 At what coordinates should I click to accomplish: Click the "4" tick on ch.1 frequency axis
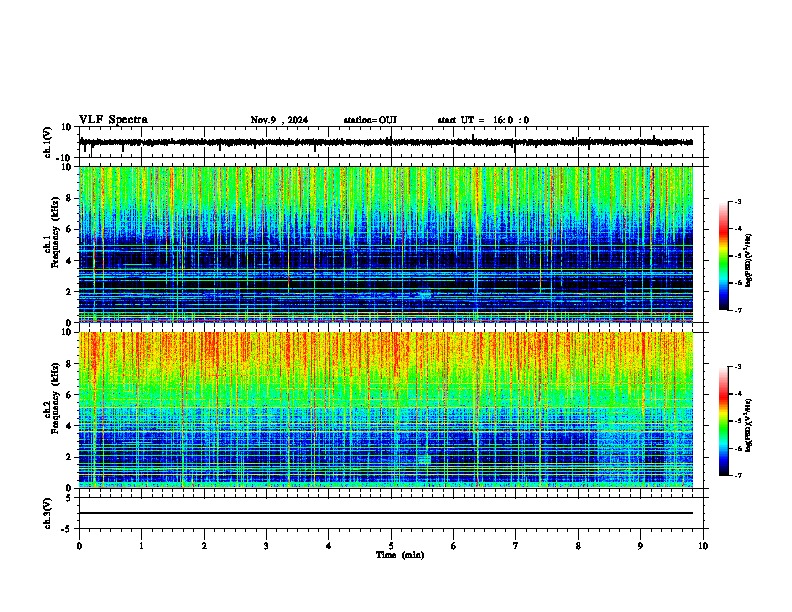70,261
